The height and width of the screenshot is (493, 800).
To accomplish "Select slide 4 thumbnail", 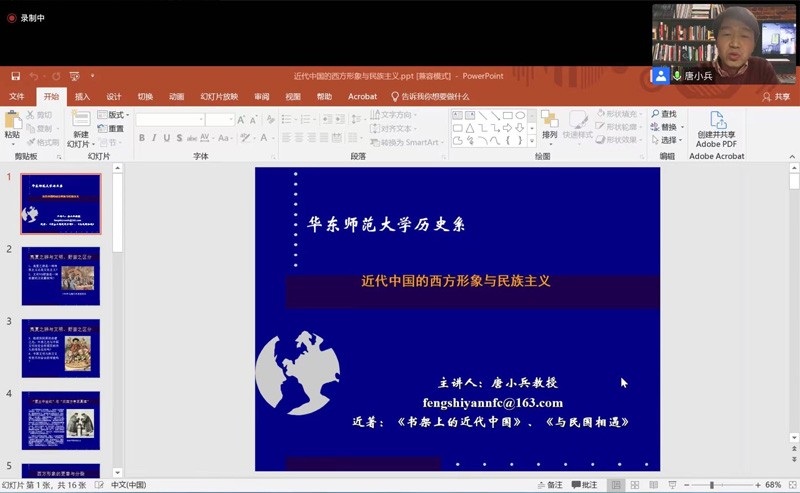I will (x=61, y=421).
